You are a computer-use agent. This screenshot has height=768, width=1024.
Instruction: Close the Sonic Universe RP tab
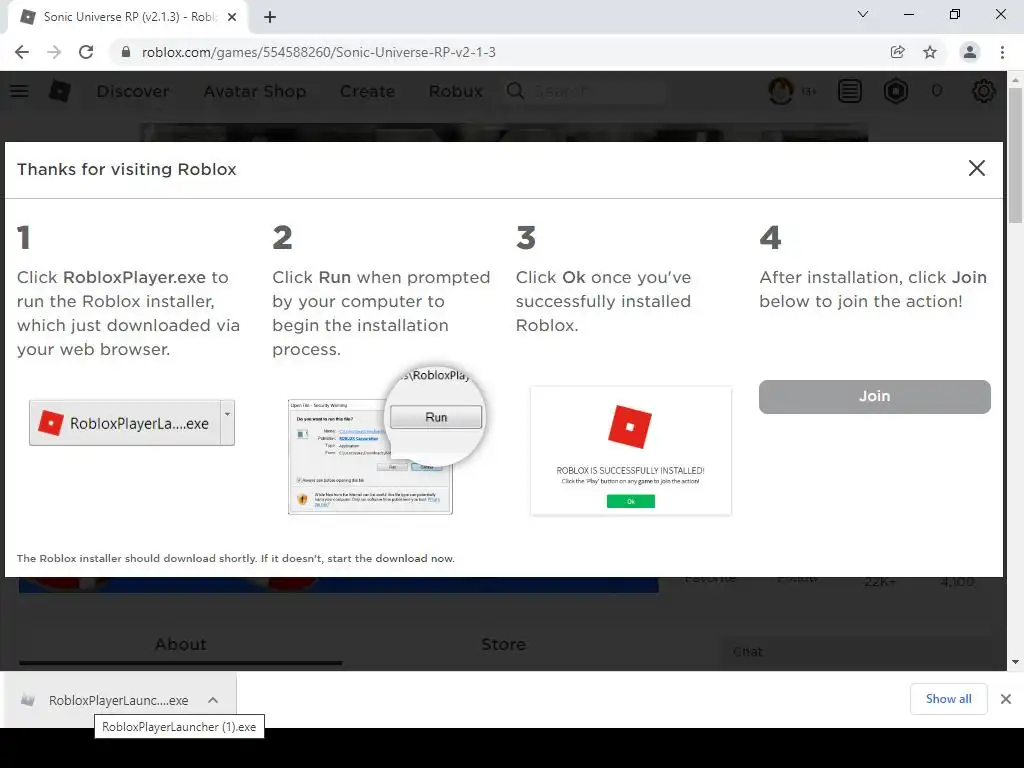(232, 17)
